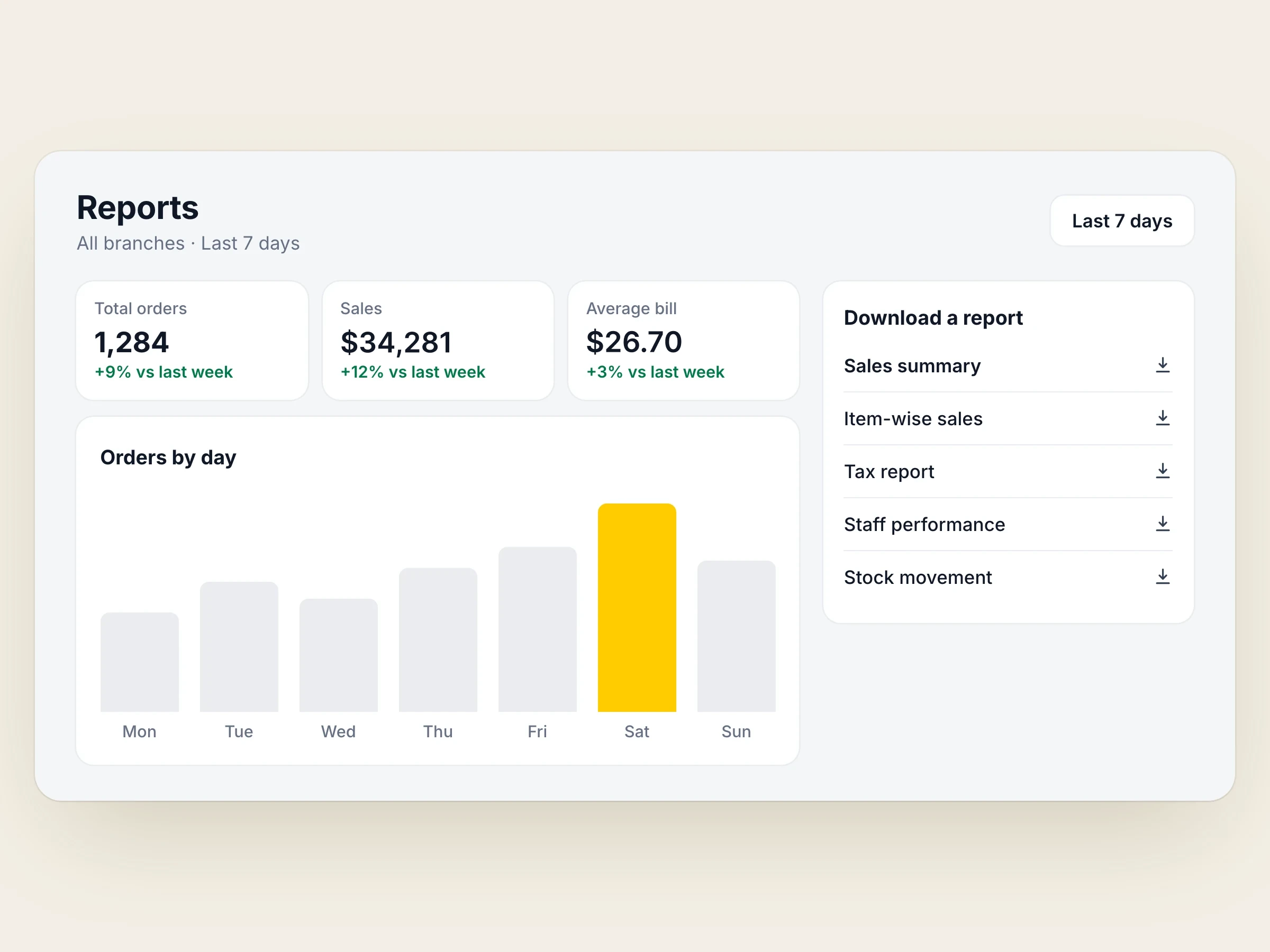Click the "$26.70" average bill value
This screenshot has width=1270, height=952.
(634, 342)
